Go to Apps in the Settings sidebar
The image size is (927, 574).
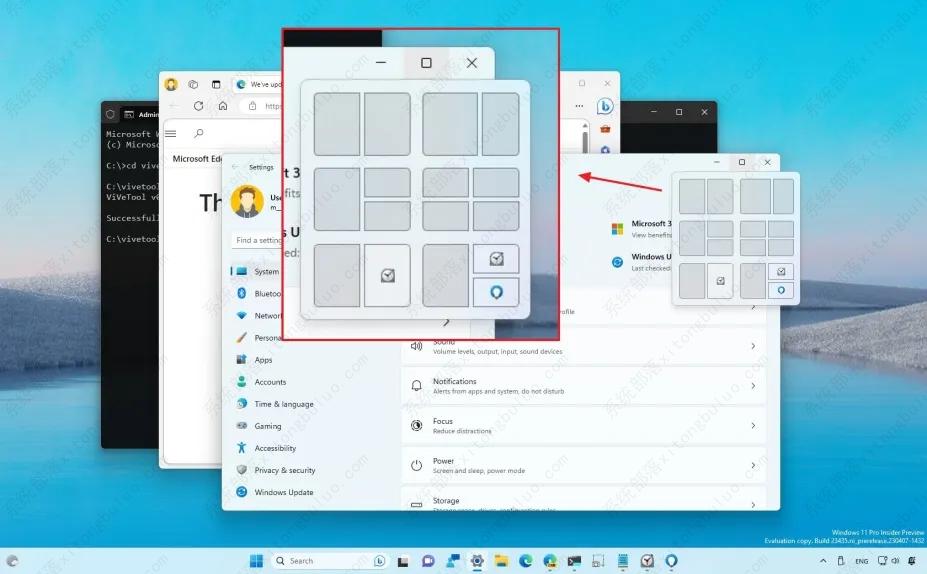(x=255, y=359)
